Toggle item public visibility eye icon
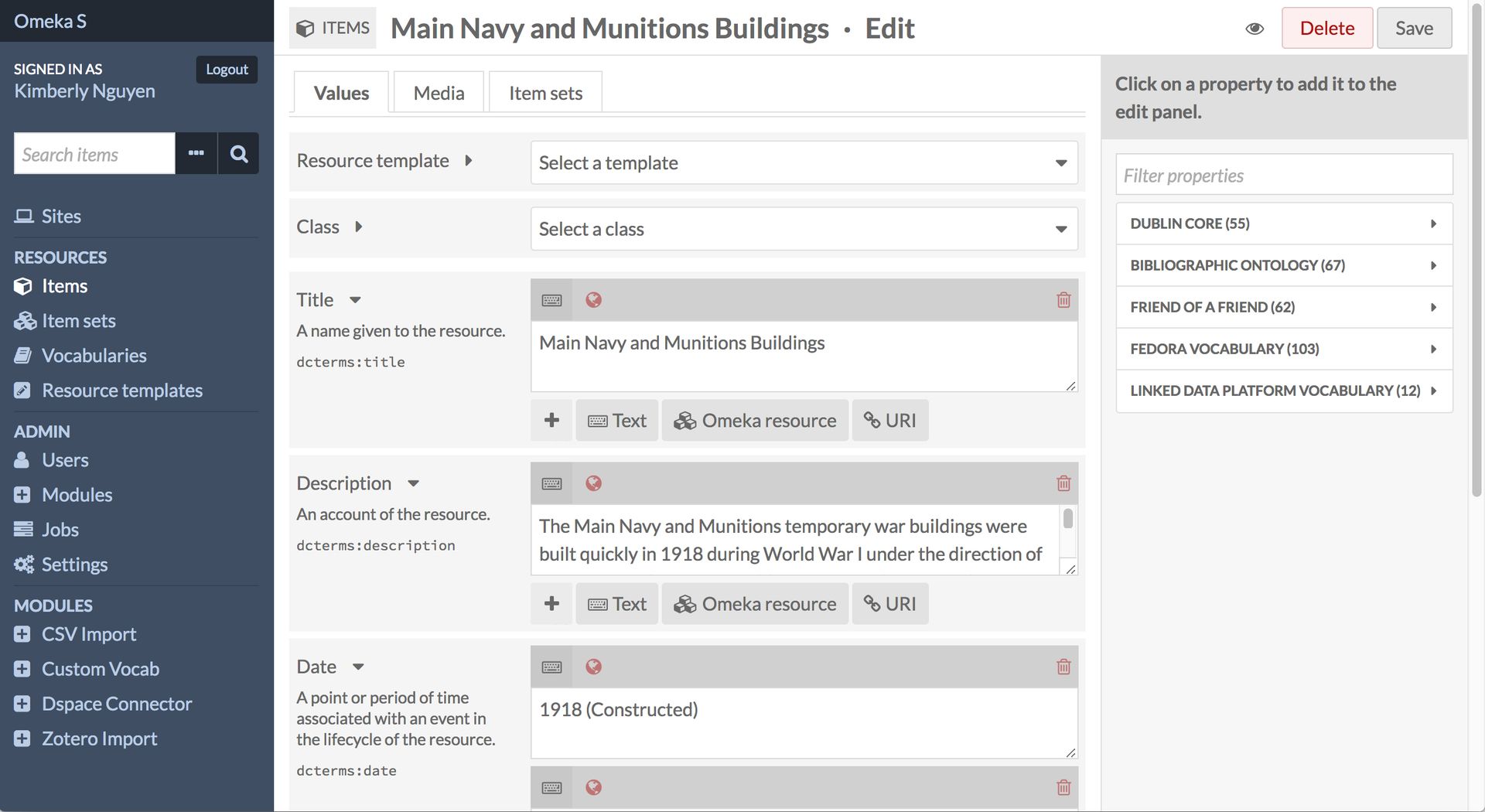 1255,29
